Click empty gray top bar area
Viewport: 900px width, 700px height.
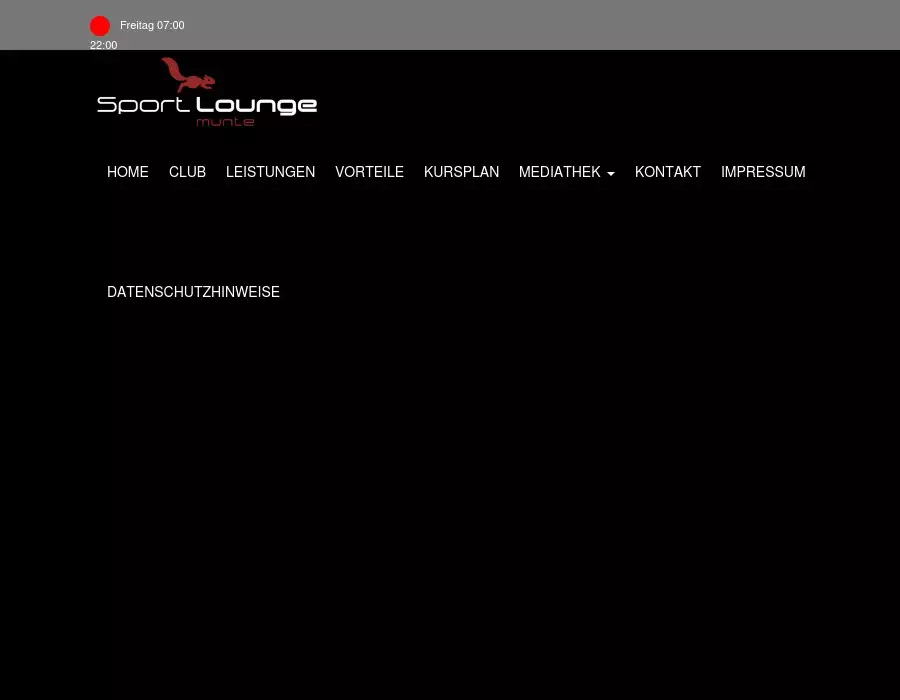pyautogui.click(x=550, y=25)
